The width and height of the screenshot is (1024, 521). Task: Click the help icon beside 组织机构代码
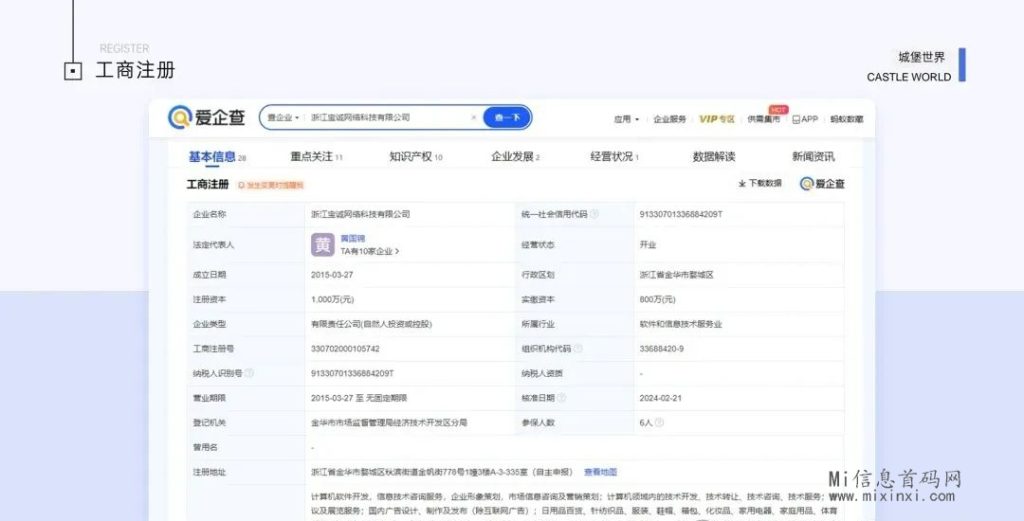579,348
